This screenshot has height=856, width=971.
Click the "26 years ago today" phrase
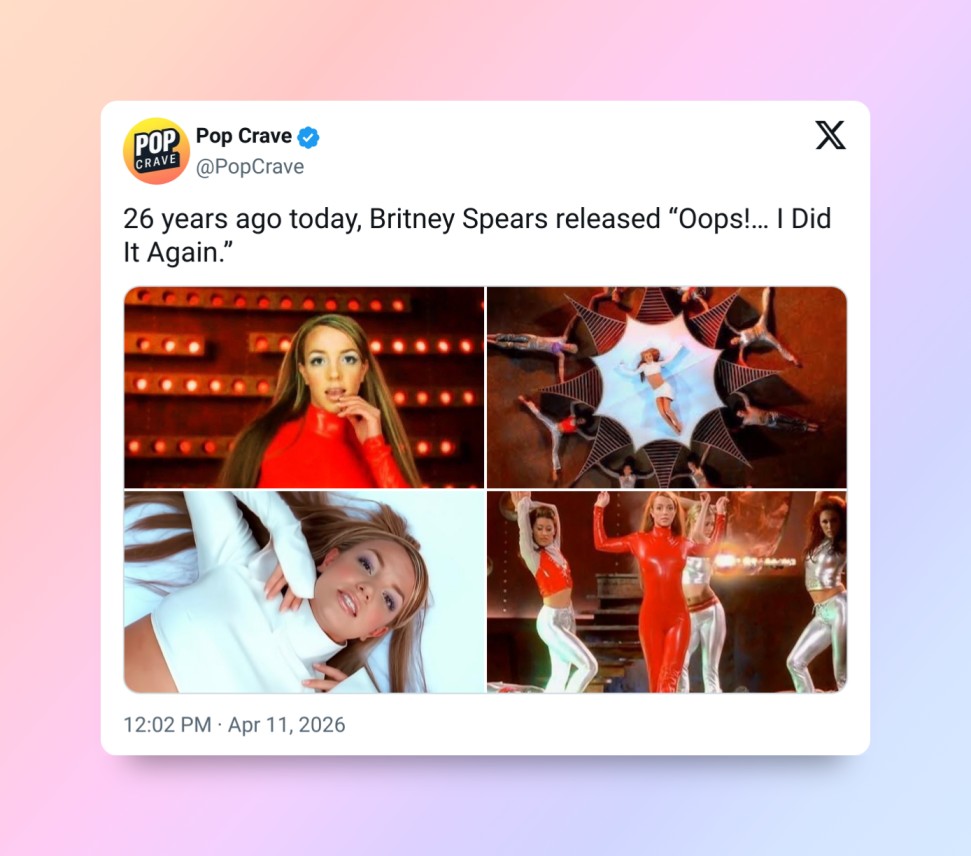pyautogui.click(x=242, y=219)
